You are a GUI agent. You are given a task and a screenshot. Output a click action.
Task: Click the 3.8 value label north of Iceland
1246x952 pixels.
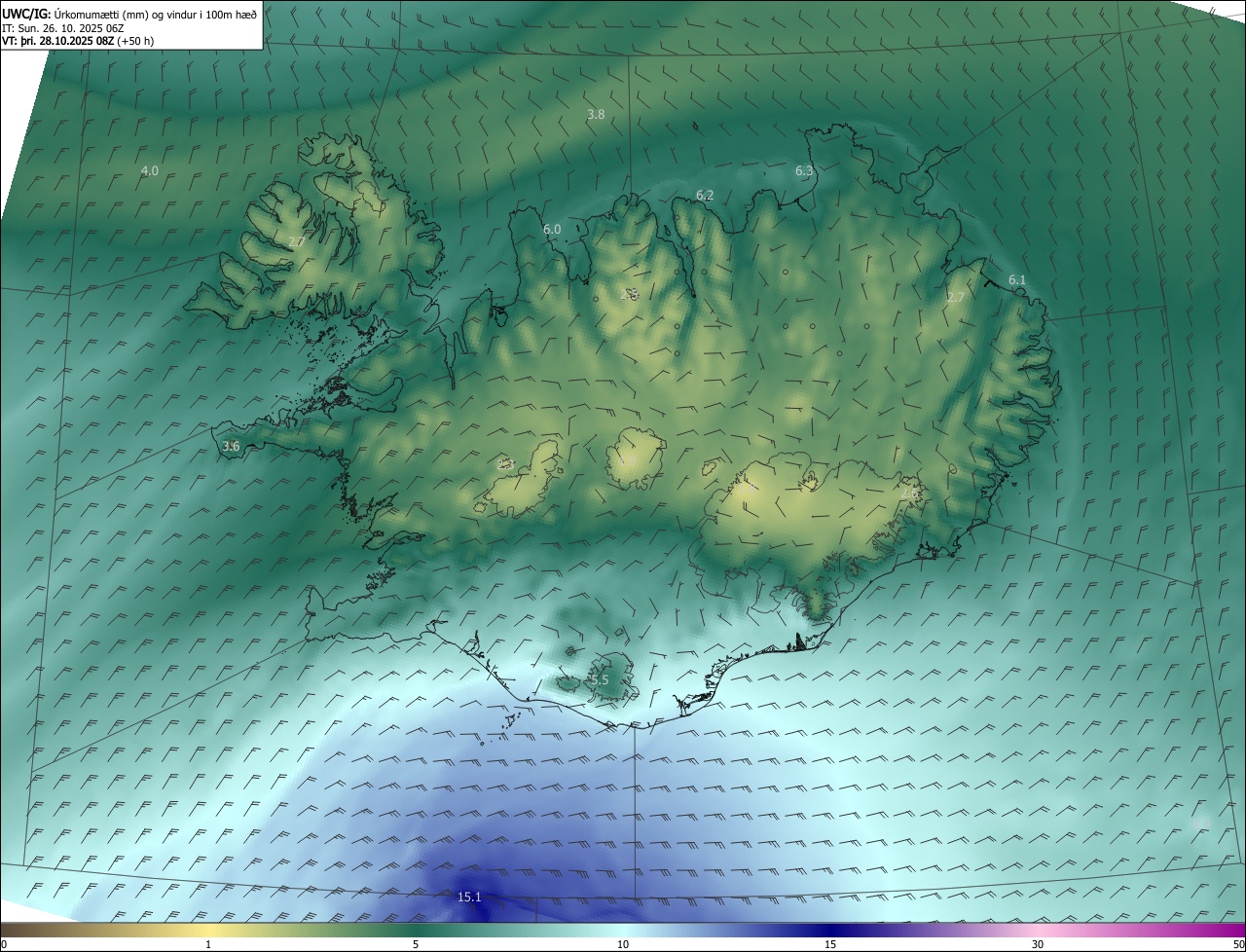[596, 115]
